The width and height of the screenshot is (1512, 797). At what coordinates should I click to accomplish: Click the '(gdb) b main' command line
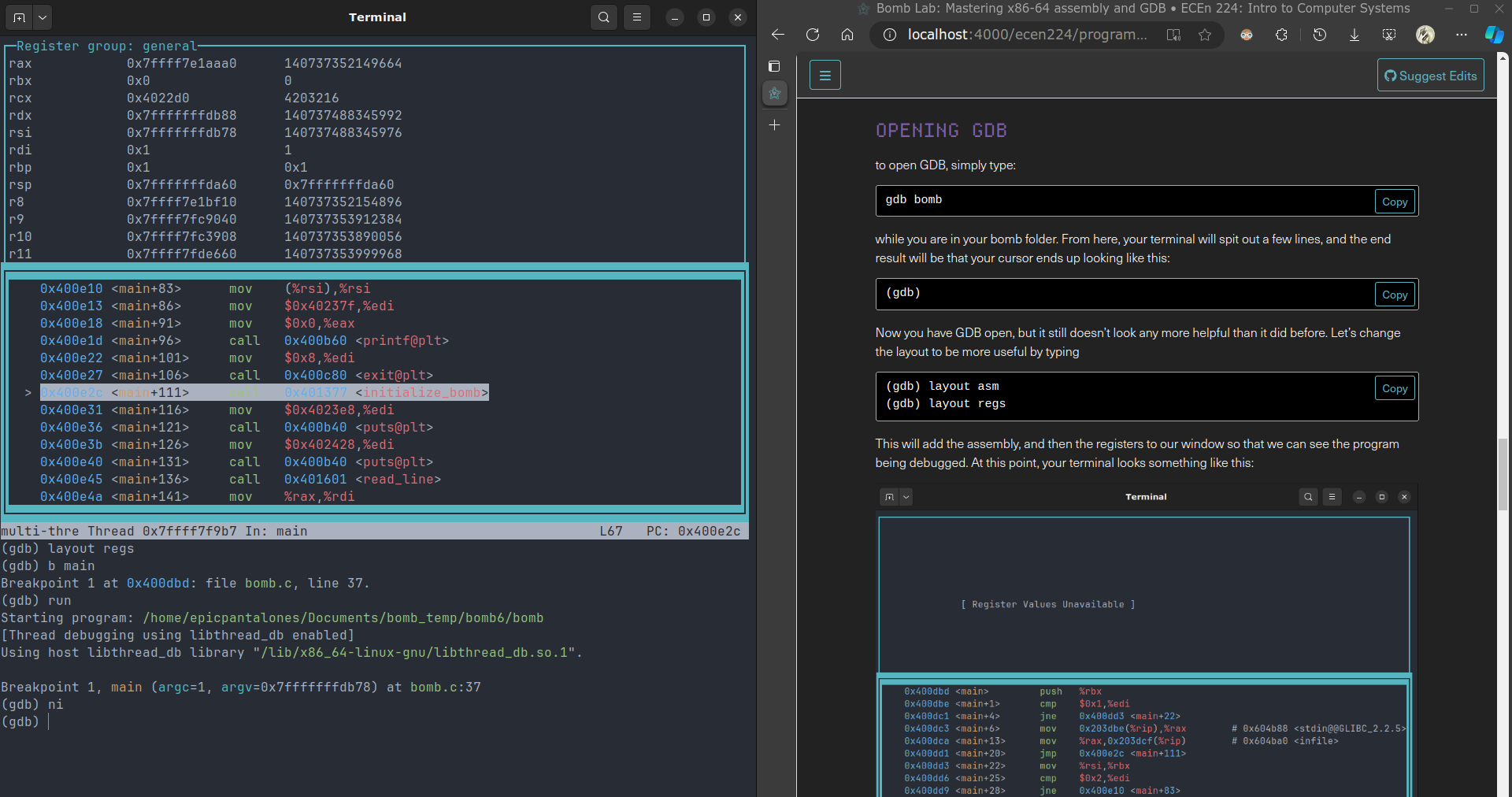click(47, 565)
